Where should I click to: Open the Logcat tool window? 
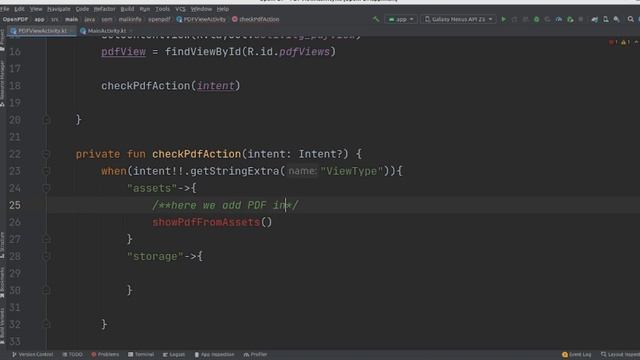coord(173,354)
